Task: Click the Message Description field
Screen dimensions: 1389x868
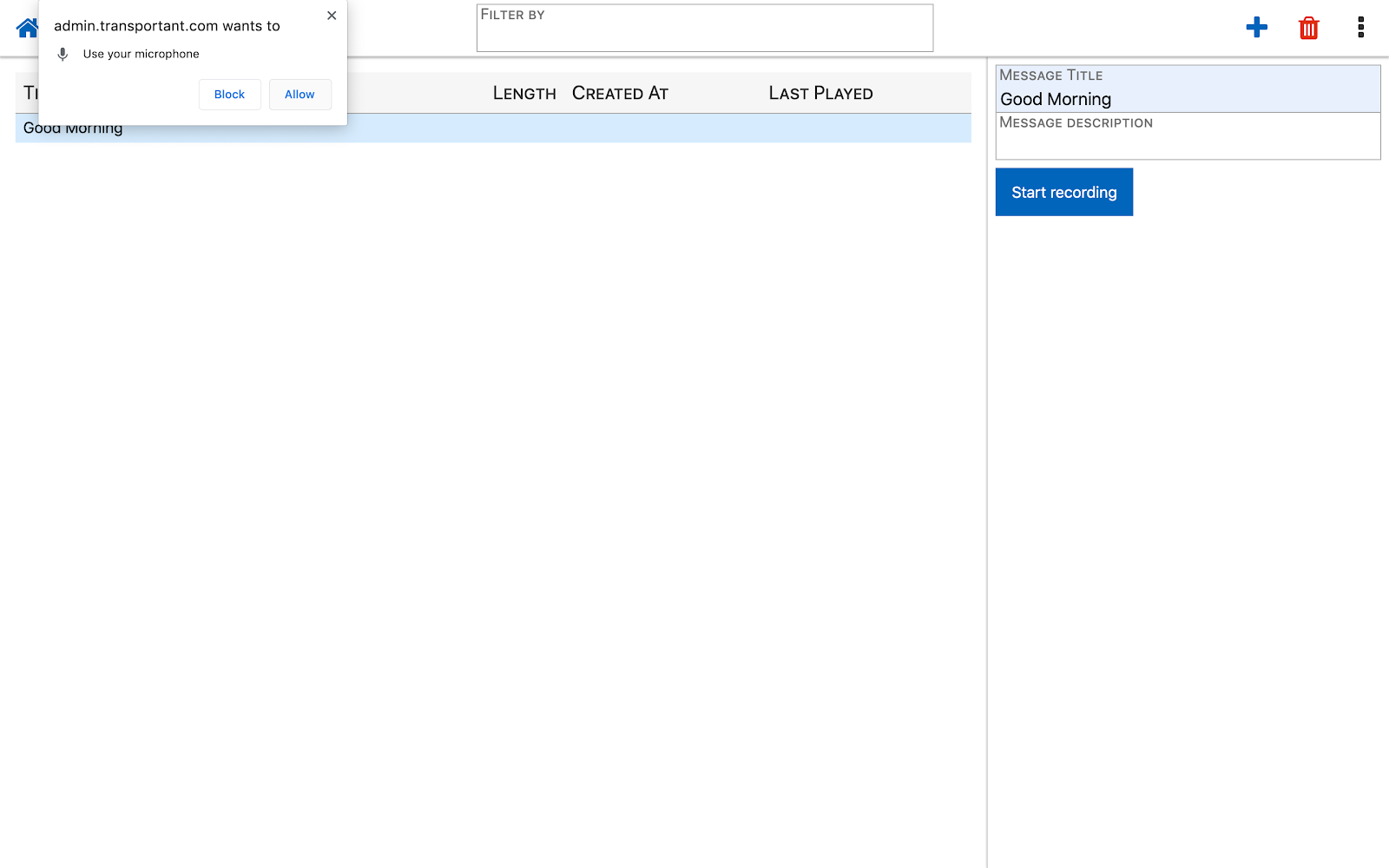Action: coord(1188,136)
